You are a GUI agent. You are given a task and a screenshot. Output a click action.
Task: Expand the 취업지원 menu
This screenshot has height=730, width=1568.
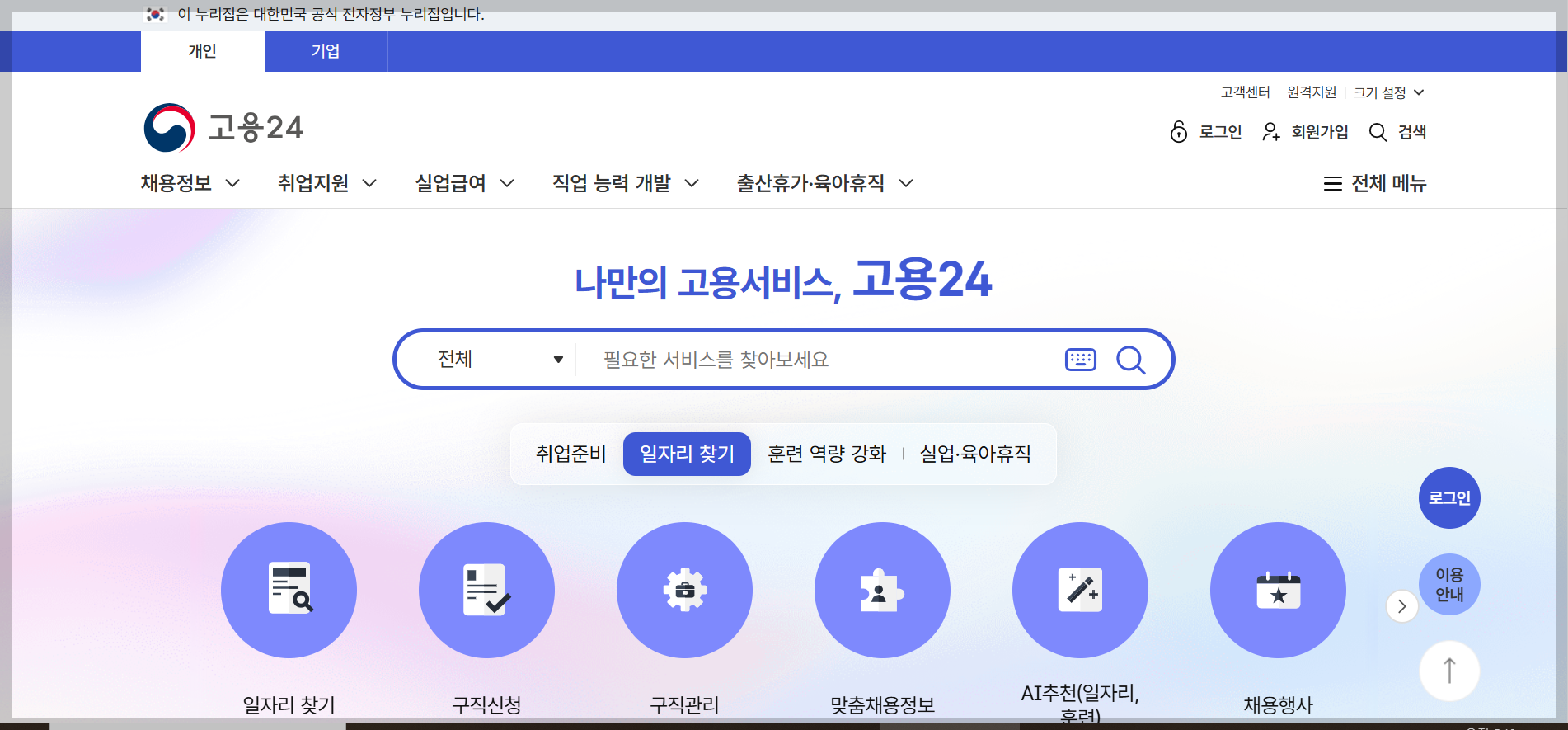(327, 183)
